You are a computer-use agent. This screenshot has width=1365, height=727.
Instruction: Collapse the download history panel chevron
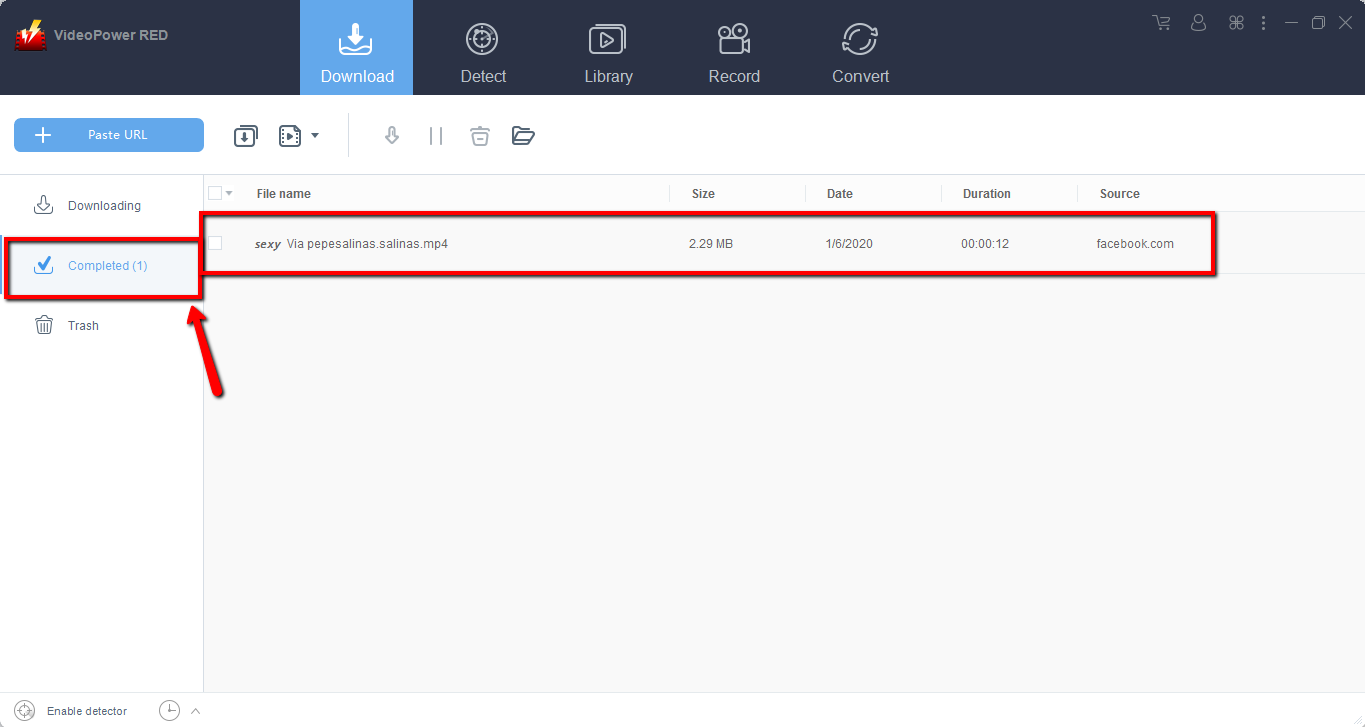197,710
